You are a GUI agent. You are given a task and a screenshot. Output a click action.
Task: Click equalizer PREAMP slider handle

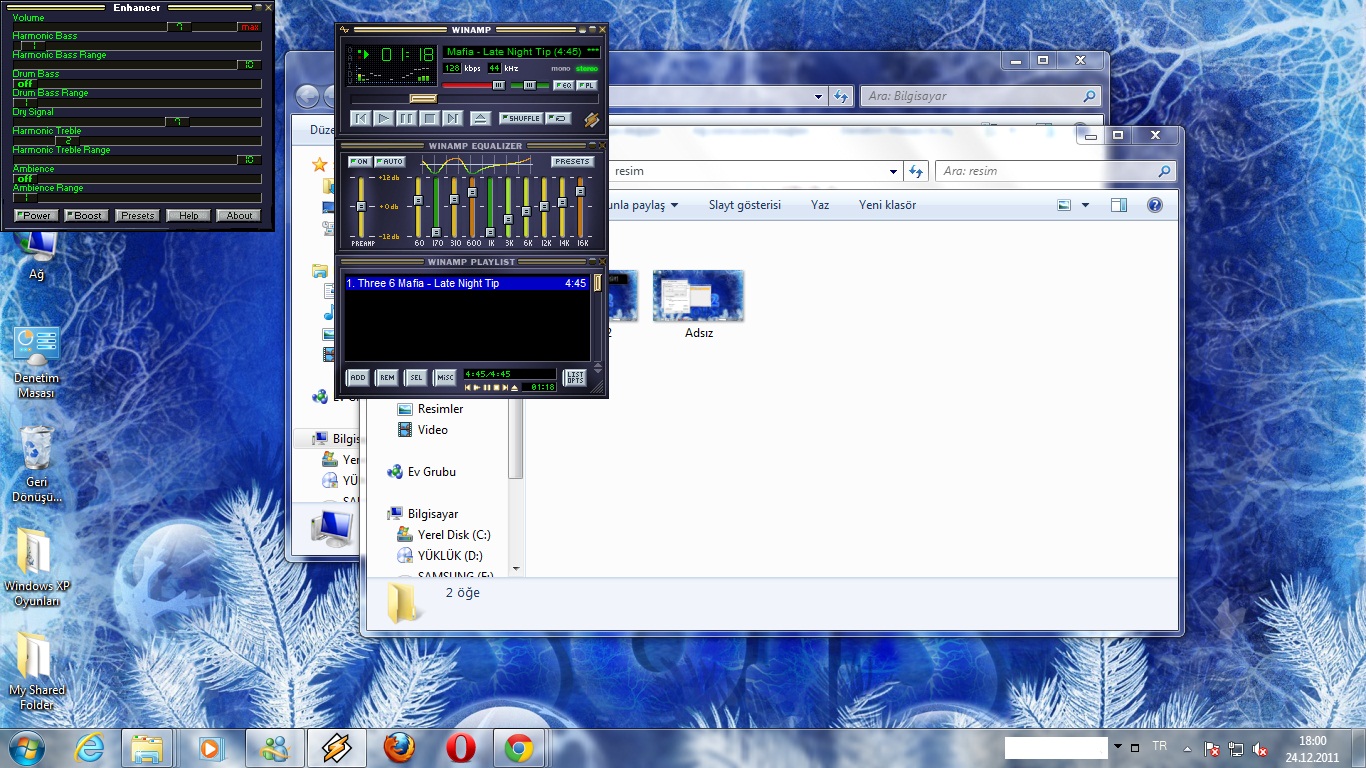pyautogui.click(x=361, y=206)
